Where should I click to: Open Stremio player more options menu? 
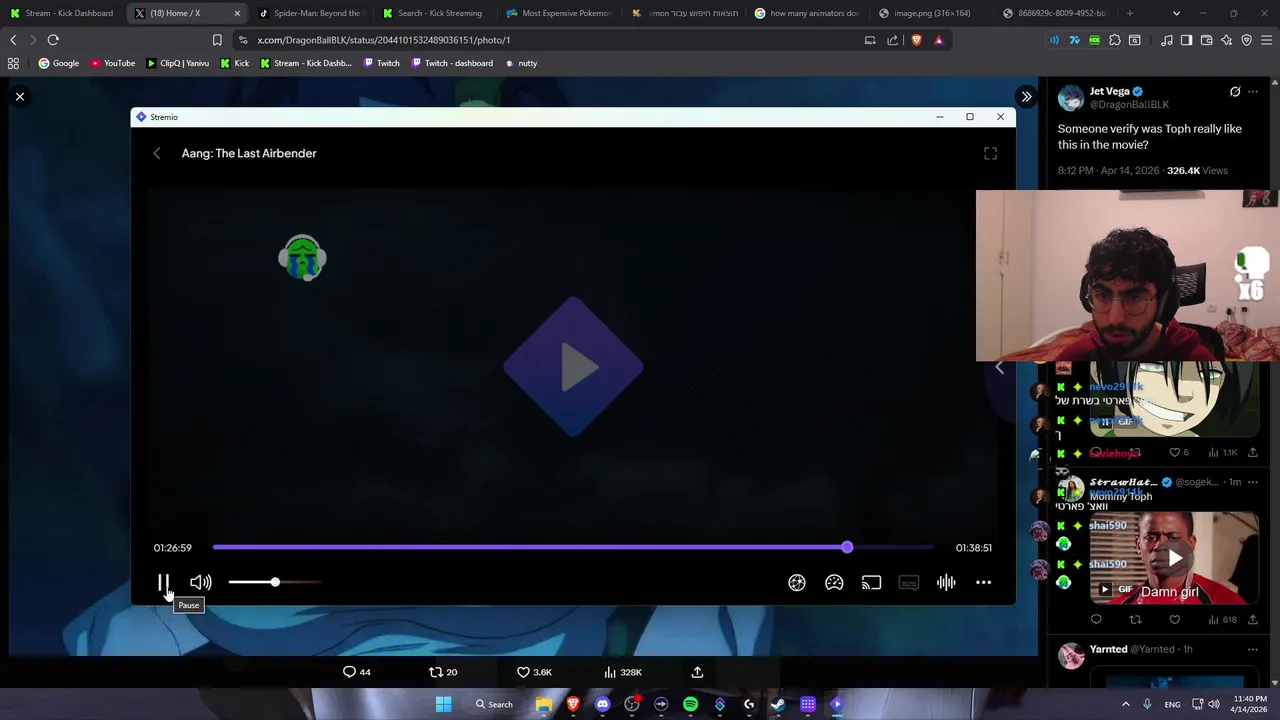coord(984,582)
